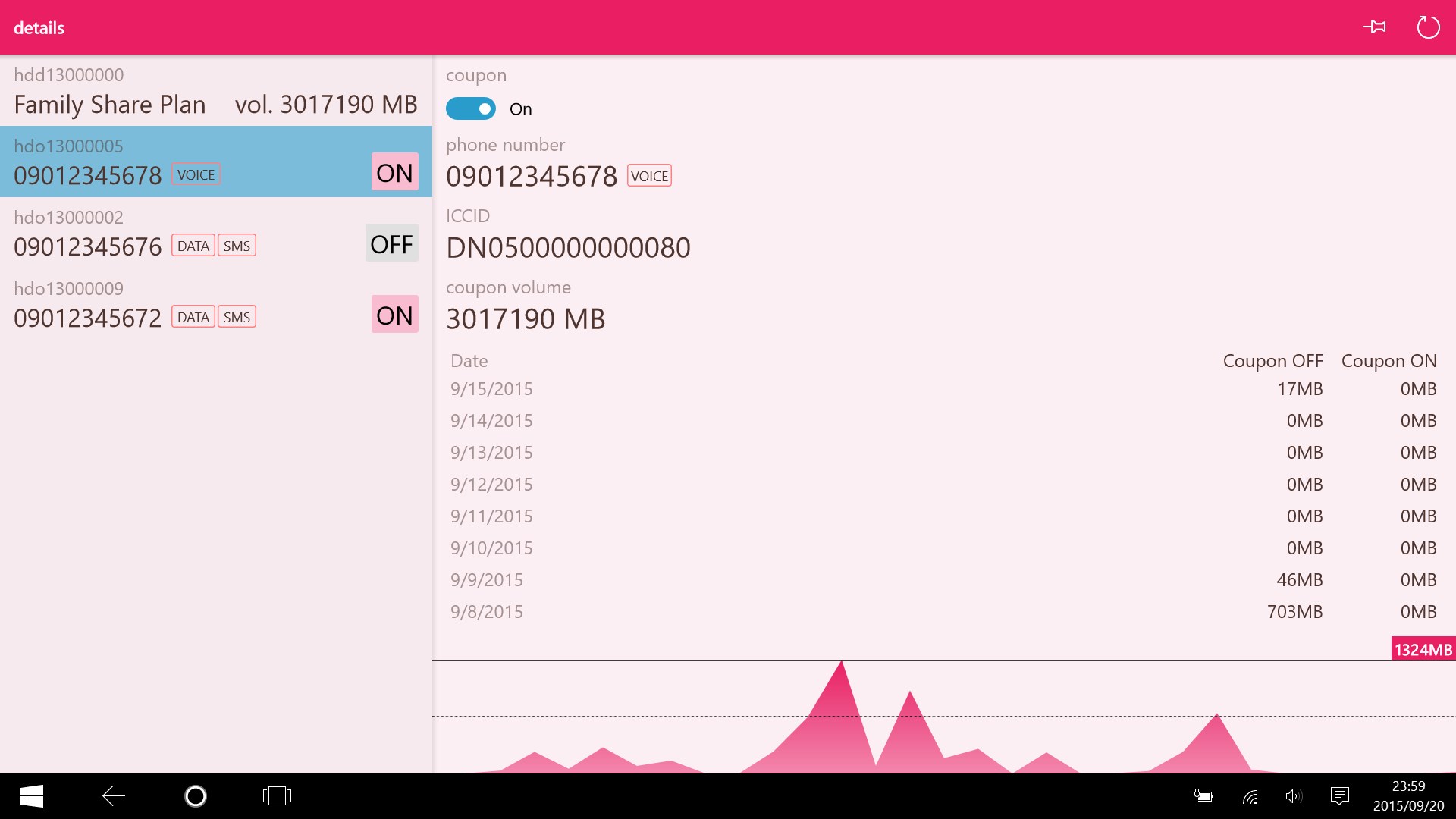This screenshot has width=1456, height=819.
Task: Open the Windows Start menu
Action: (31, 796)
